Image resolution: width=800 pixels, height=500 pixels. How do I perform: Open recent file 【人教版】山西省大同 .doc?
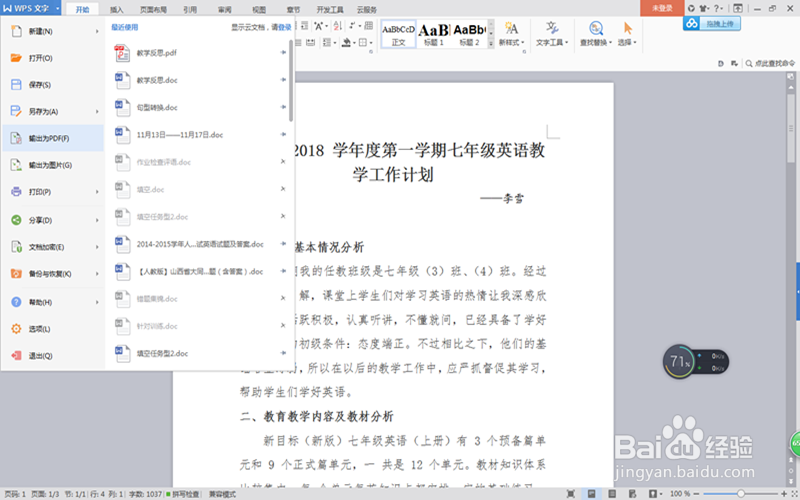point(199,271)
